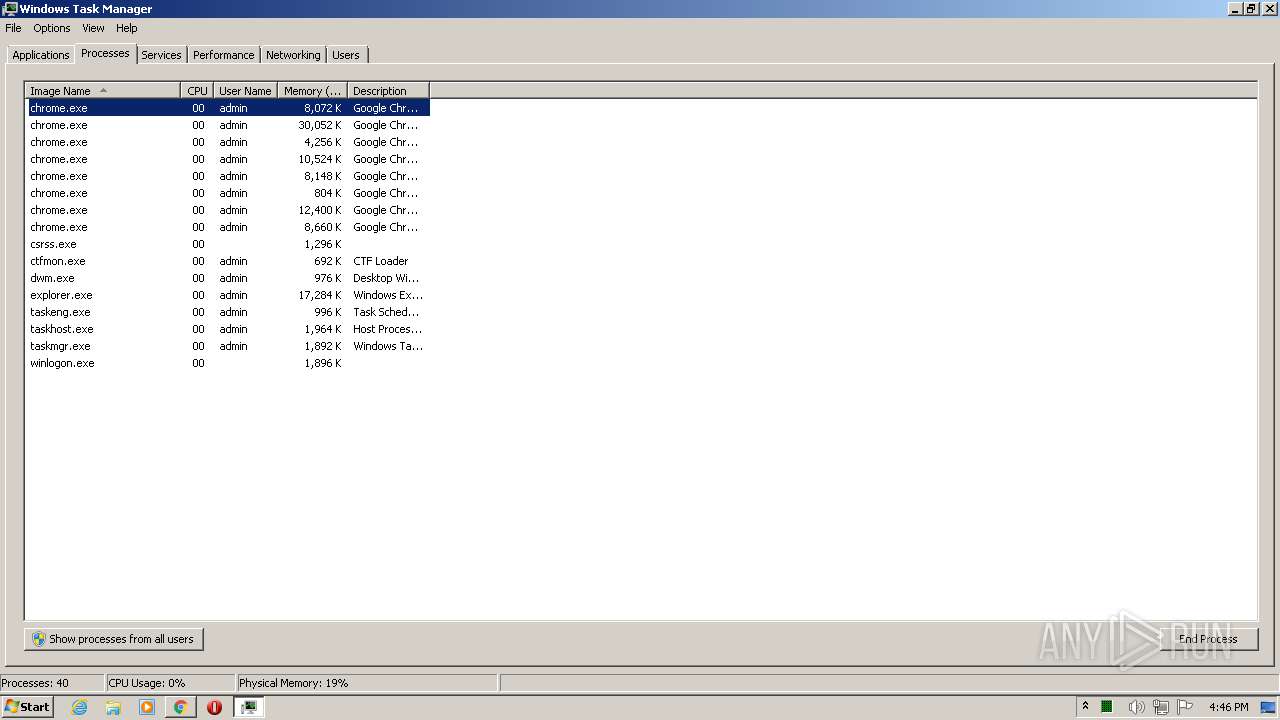Show hidden system tray icons
The image size is (1280, 720).
pyautogui.click(x=1085, y=707)
